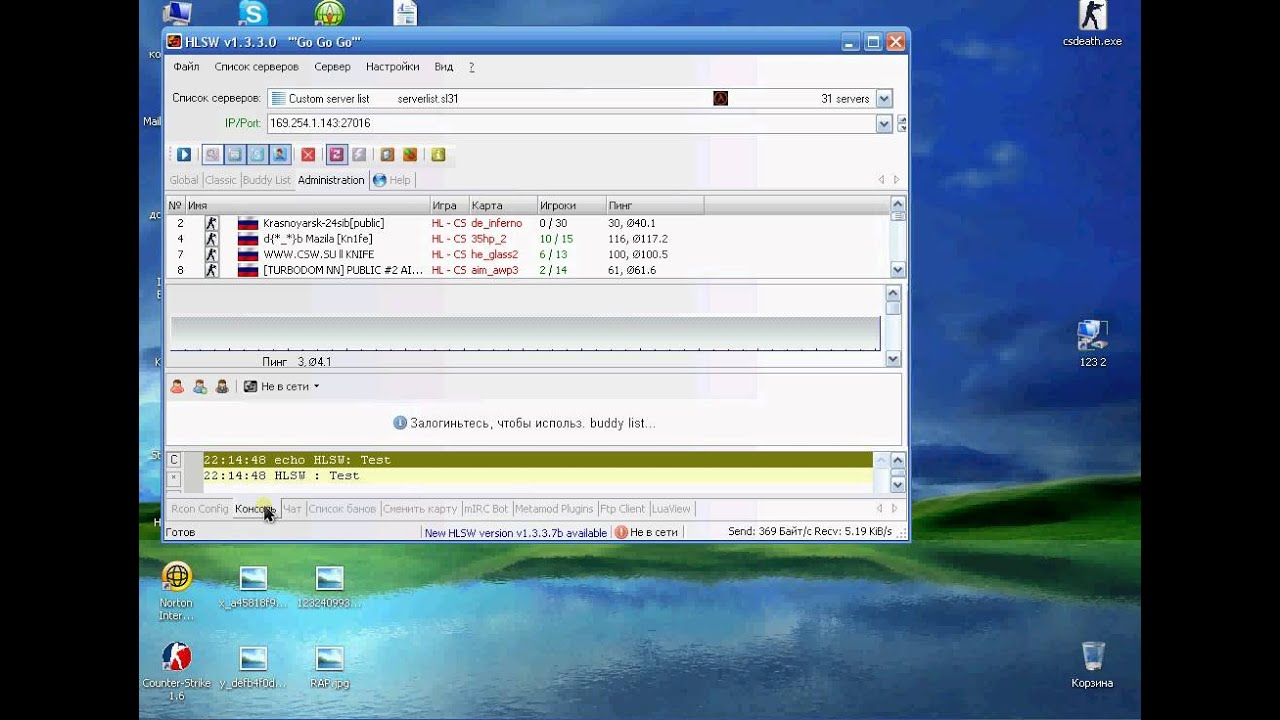
Task: Toggle the magnifier search panel button
Action: (x=212, y=155)
